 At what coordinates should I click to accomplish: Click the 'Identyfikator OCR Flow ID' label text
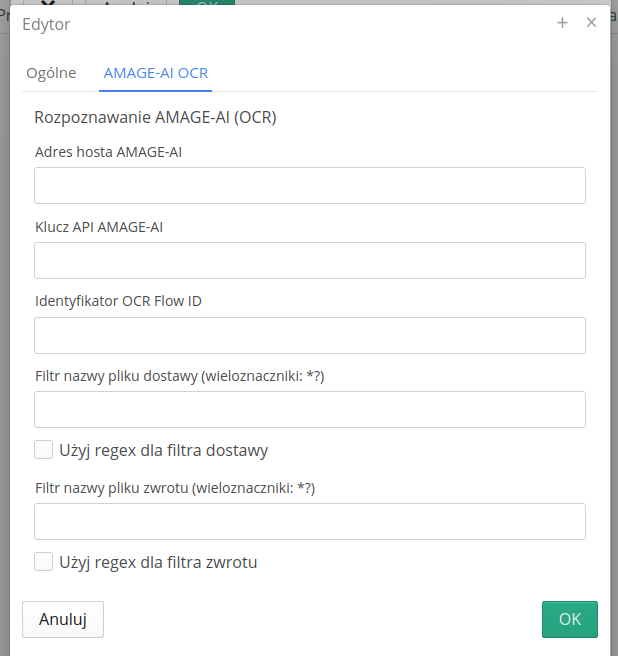118,301
